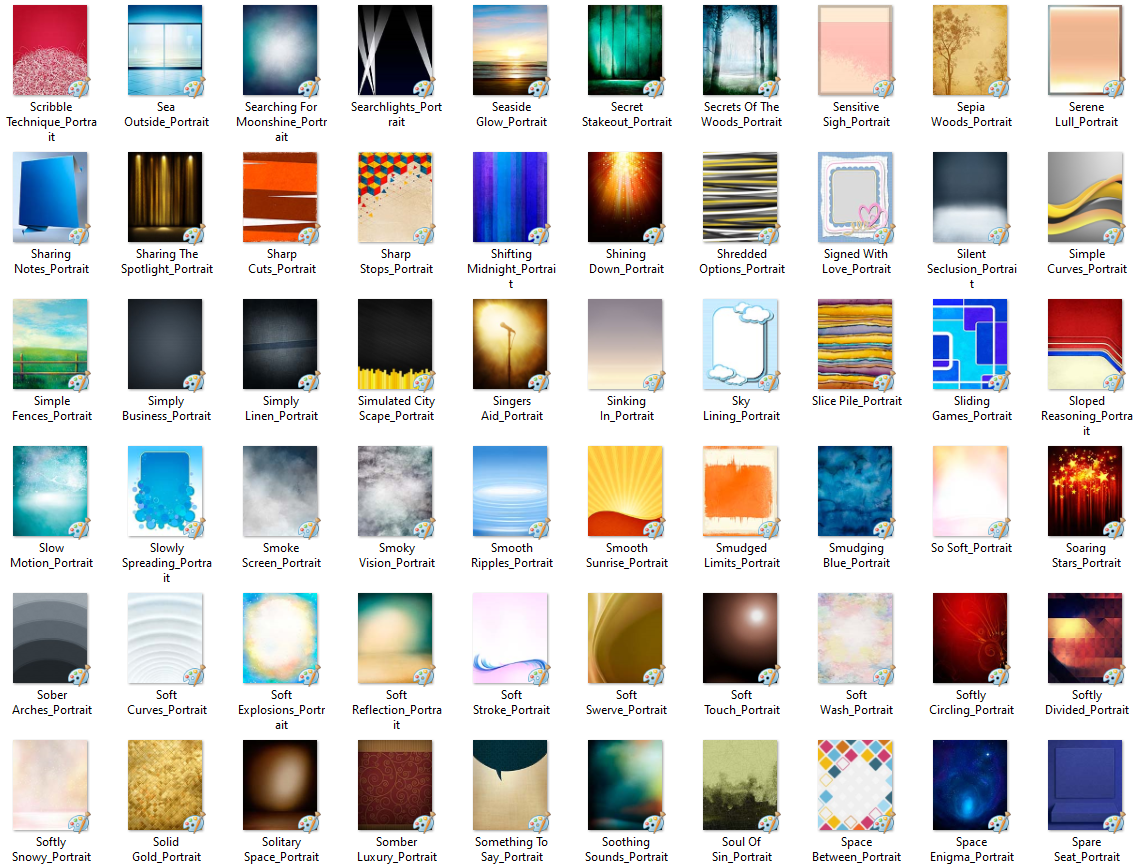
Task: Pick the Soaring Stars_Portrait file icon
Action: tap(1086, 491)
